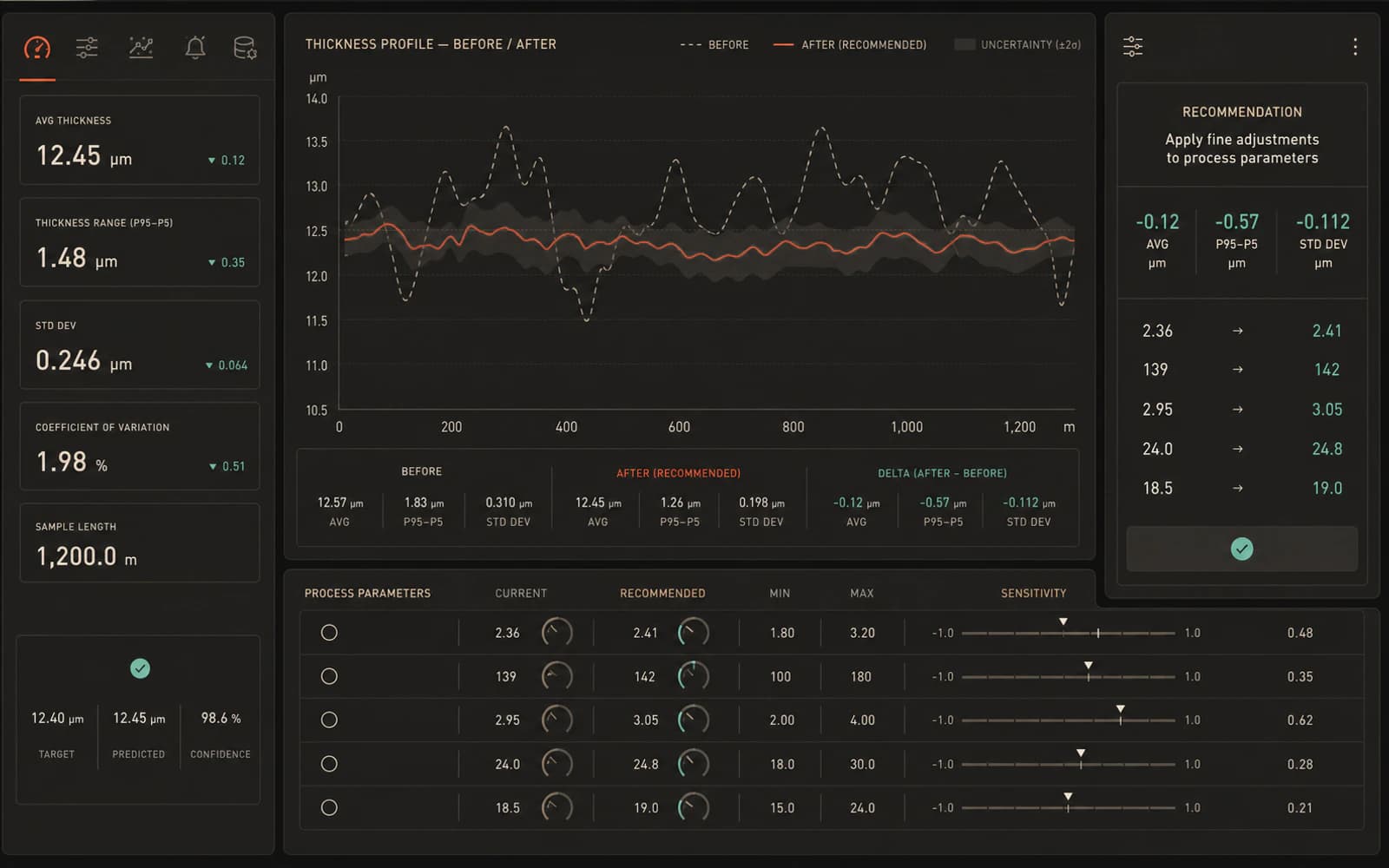Viewport: 1389px width, 868px height.
Task: Click the current value dial for 2.36
Action: (x=557, y=632)
